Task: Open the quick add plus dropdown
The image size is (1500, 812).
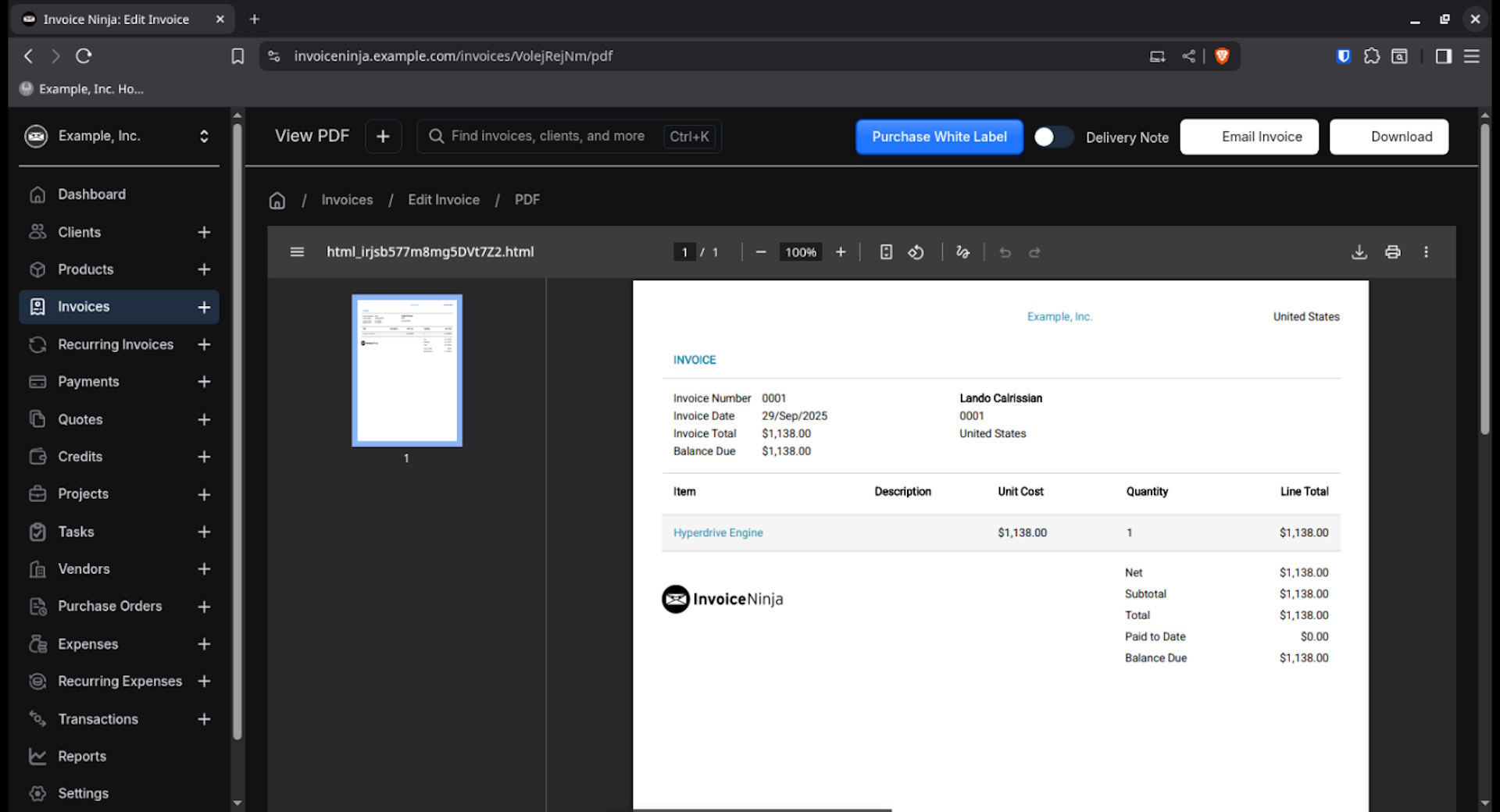Action: point(383,137)
